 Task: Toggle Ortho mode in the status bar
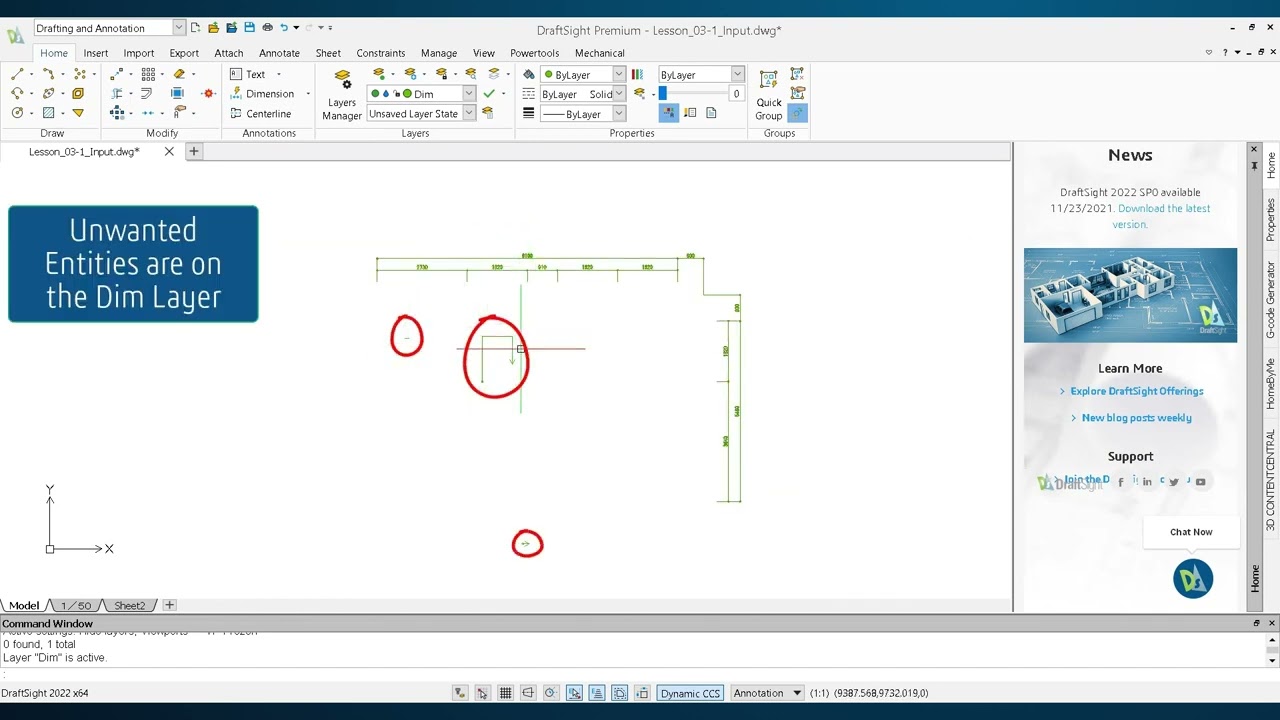coord(528,693)
